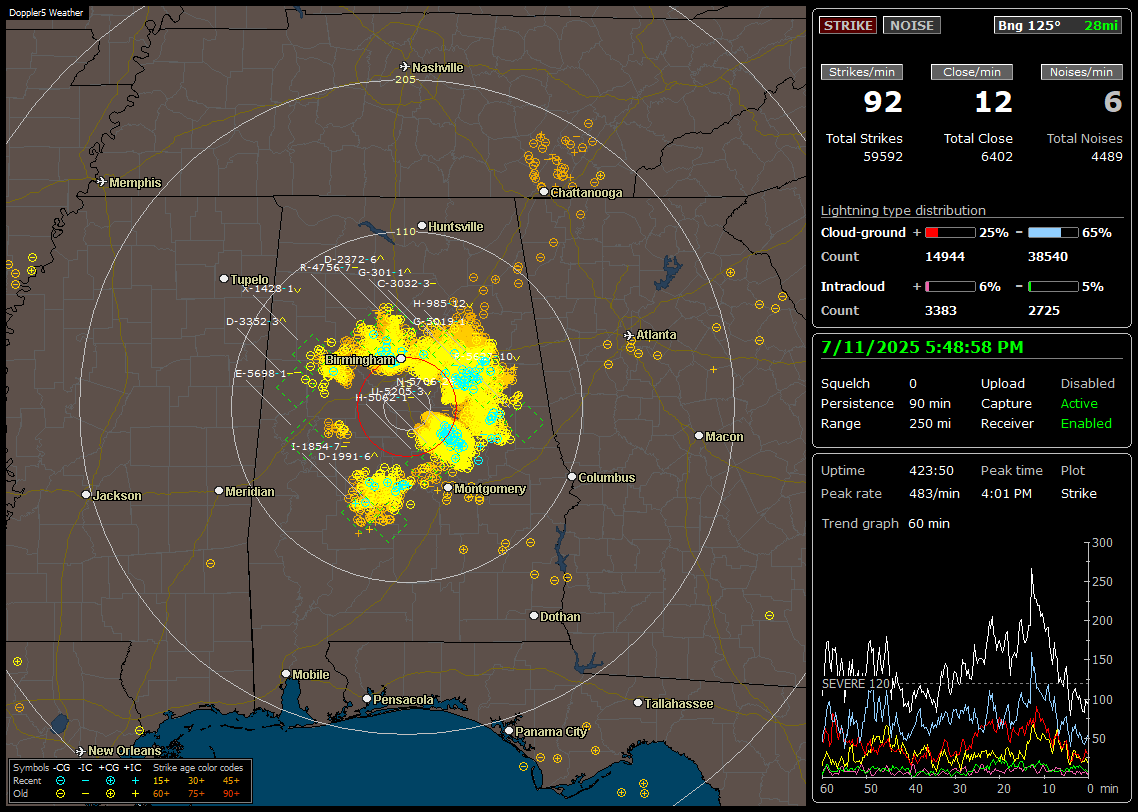Click the Recent +IC plus symbol in legend
Image resolution: width=1138 pixels, height=812 pixels.
135,781
